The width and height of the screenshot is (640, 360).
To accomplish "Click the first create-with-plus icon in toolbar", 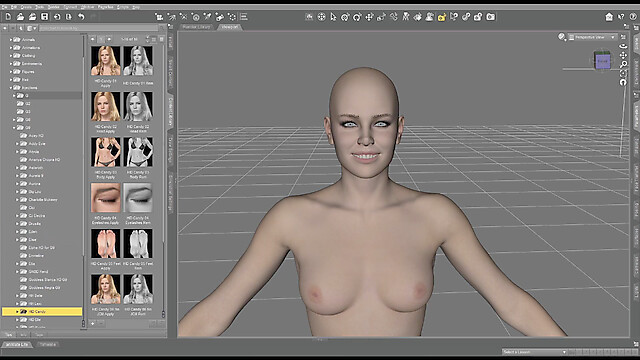I will point(159,17).
